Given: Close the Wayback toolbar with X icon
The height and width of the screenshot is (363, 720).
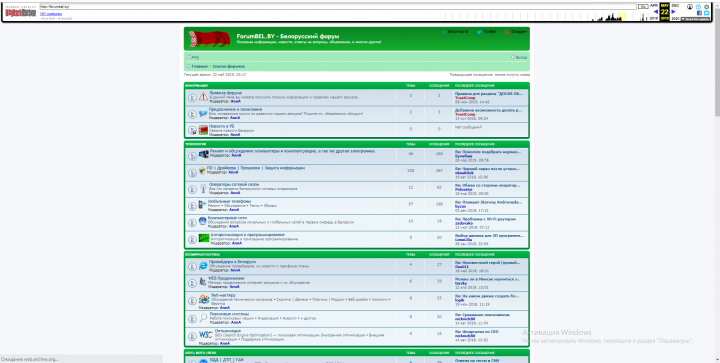Looking at the screenshot, I should click(707, 7).
